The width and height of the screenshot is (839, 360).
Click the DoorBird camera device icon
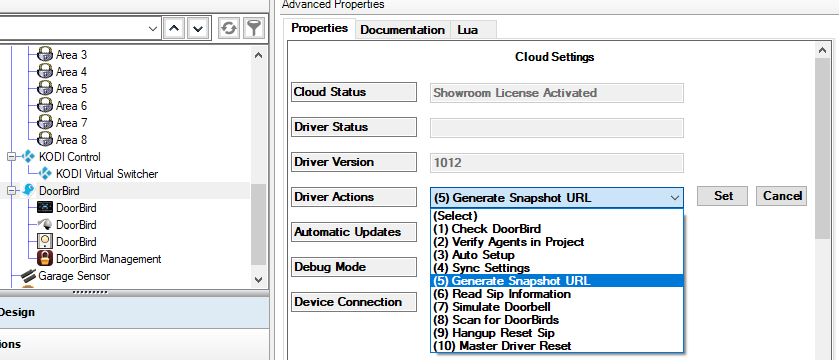[x=45, y=225]
